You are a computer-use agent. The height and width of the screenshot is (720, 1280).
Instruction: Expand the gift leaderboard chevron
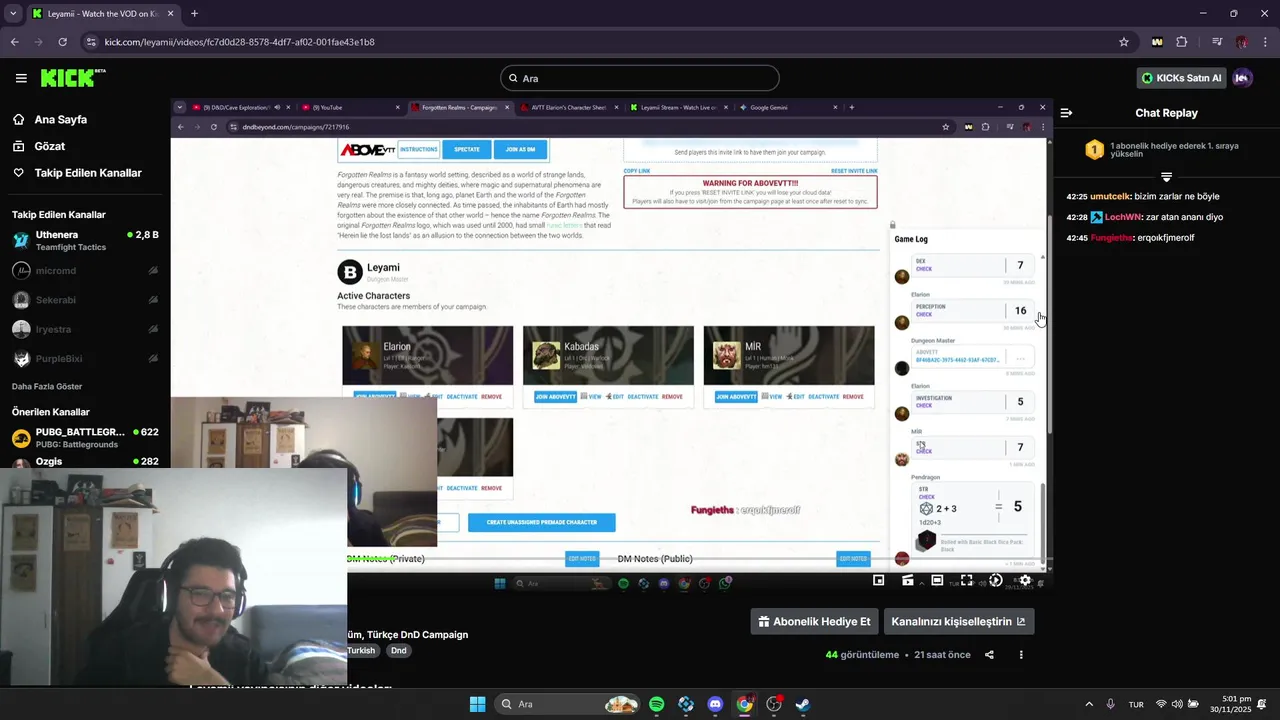pos(1166,177)
